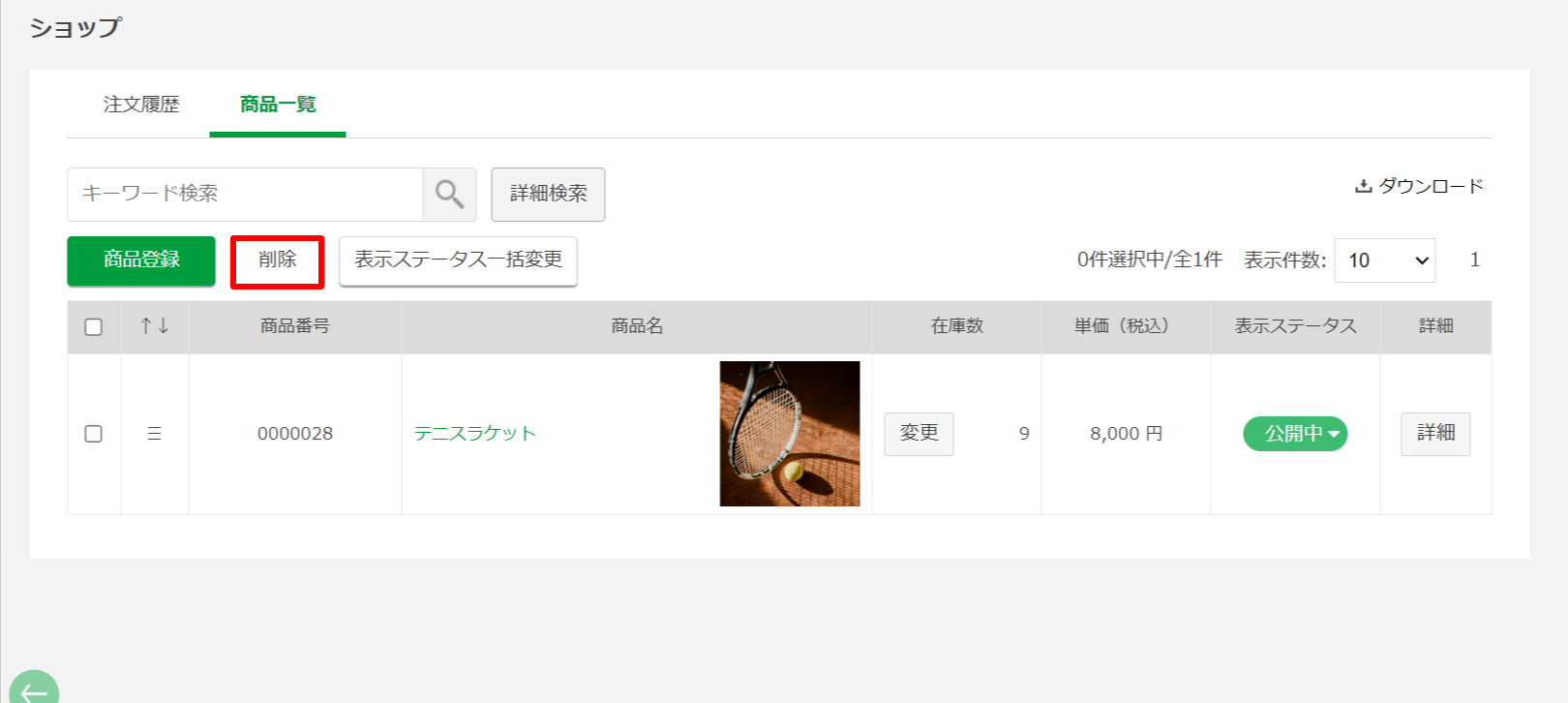Viewport: 1568px width, 703px height.
Task: Click the sort arrows column header
Action: tap(155, 326)
